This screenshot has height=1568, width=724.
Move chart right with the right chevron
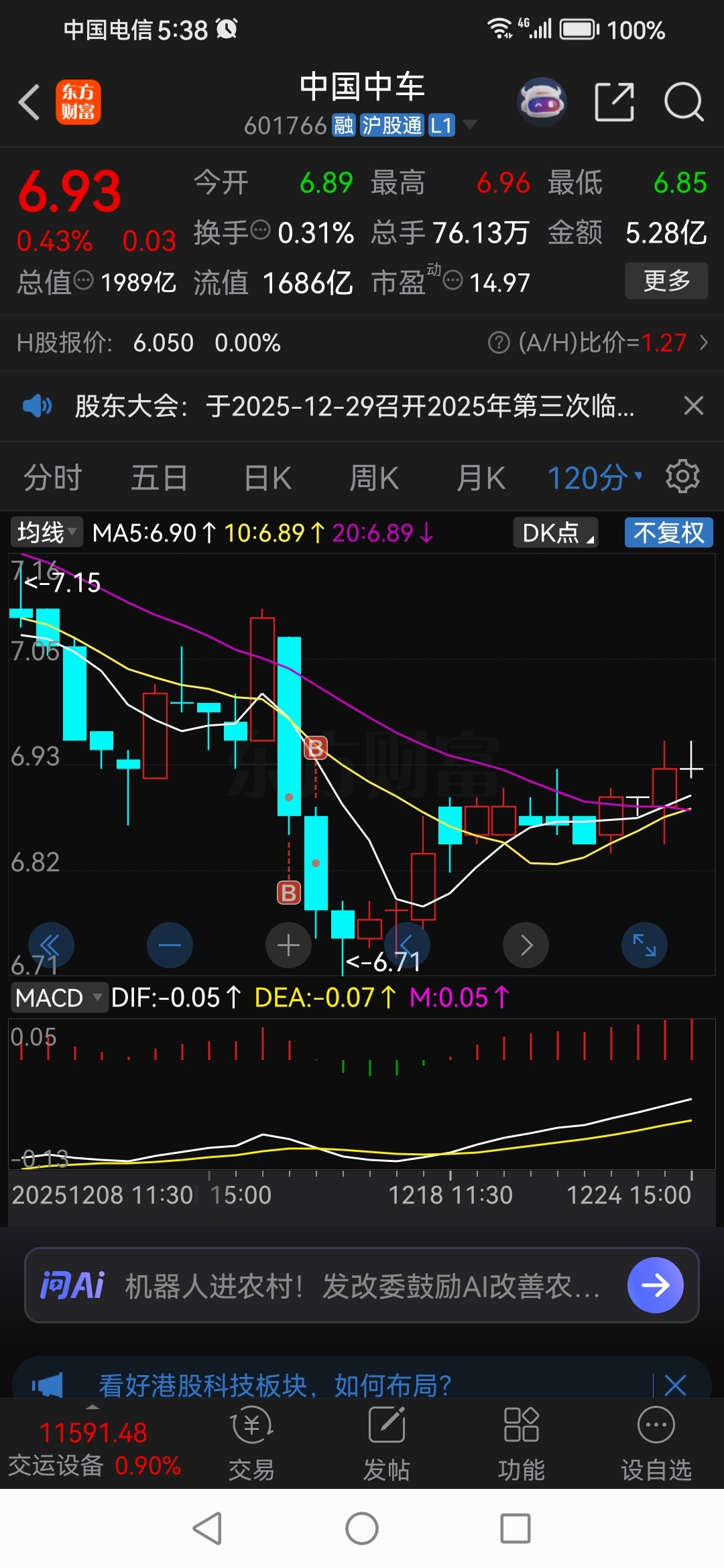click(x=526, y=945)
